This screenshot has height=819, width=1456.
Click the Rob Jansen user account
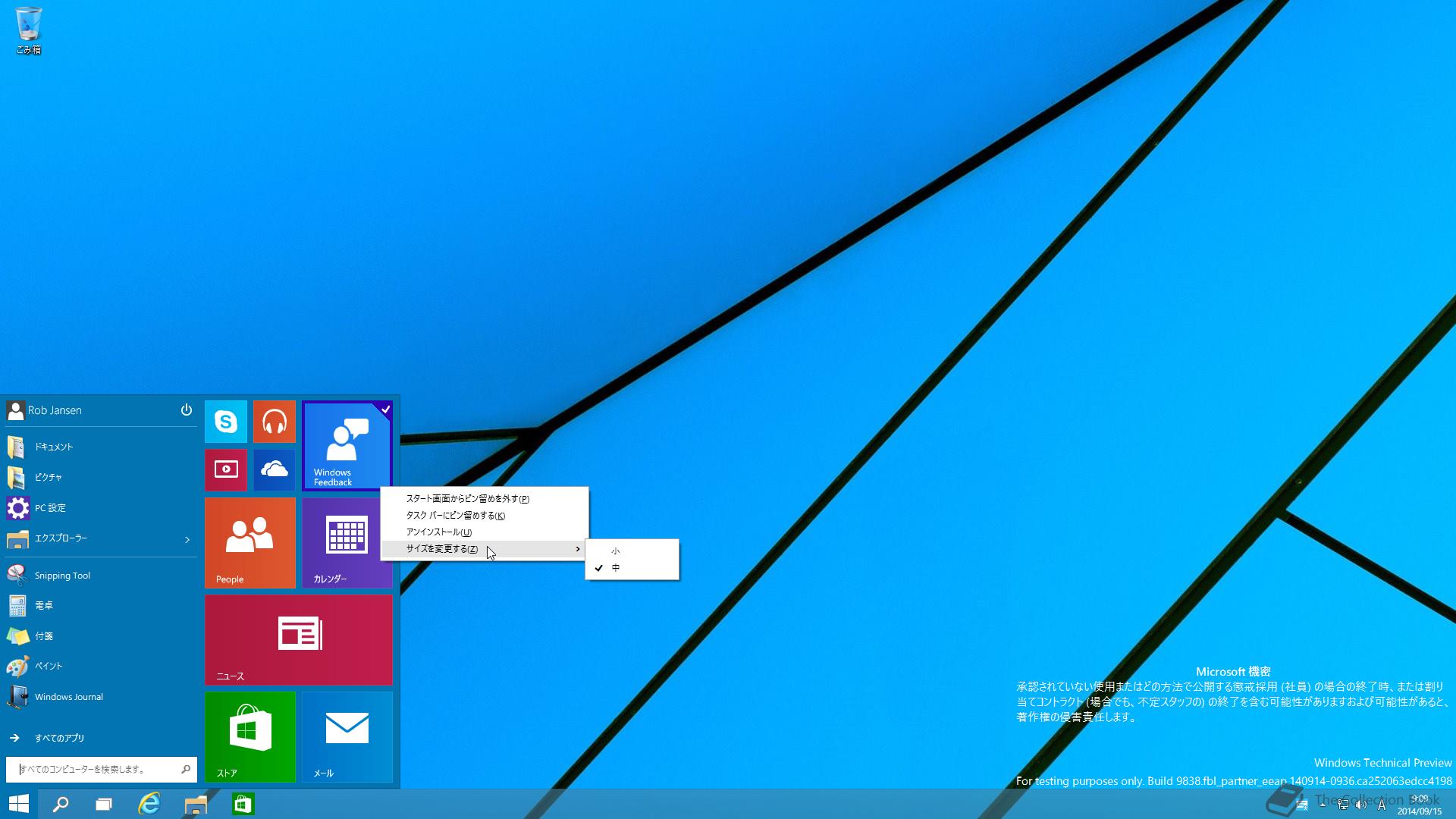pyautogui.click(x=44, y=410)
